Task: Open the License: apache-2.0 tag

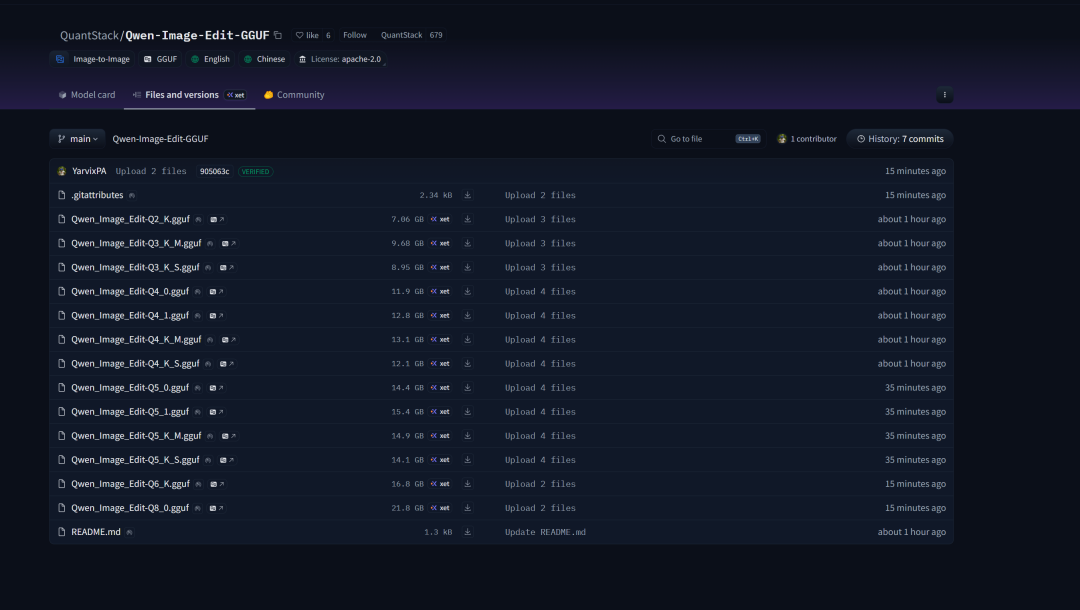Action: click(x=340, y=59)
